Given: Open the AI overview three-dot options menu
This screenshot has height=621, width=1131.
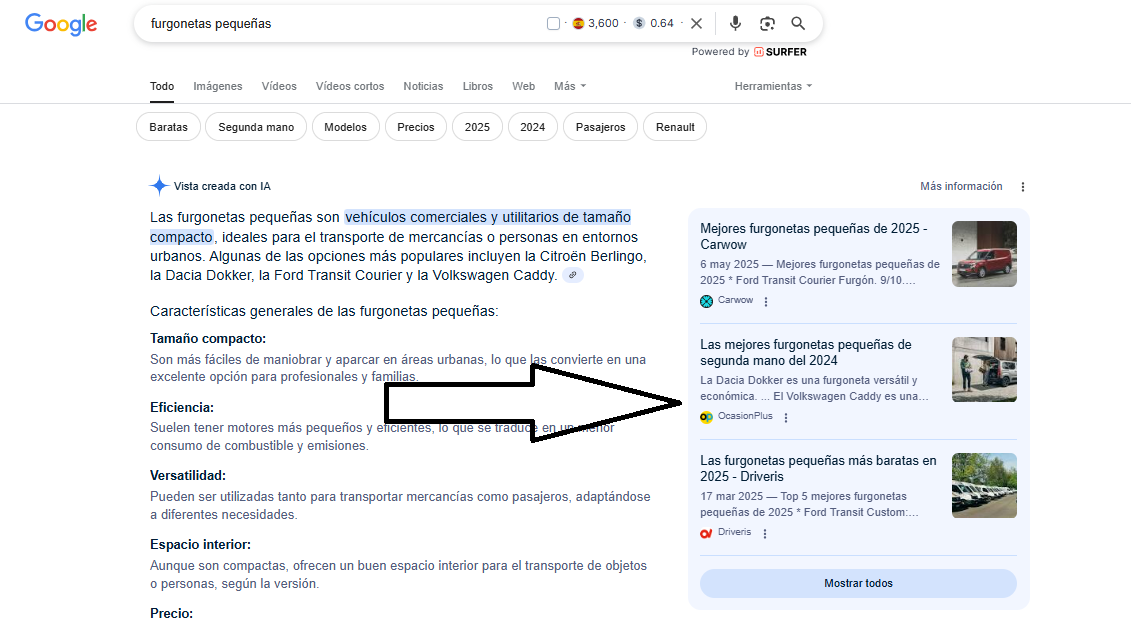Looking at the screenshot, I should tap(1023, 187).
